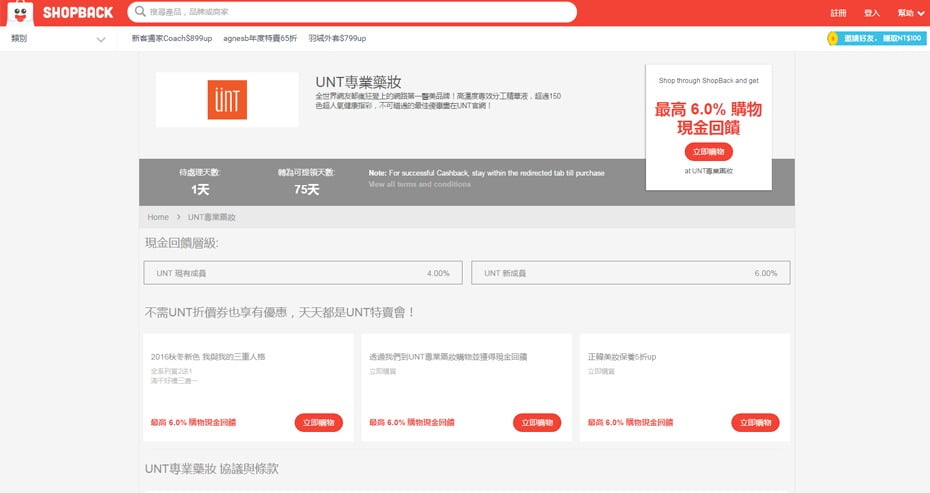
Task: Click the SHOPBACK brand wordmark
Action: tap(78, 12)
